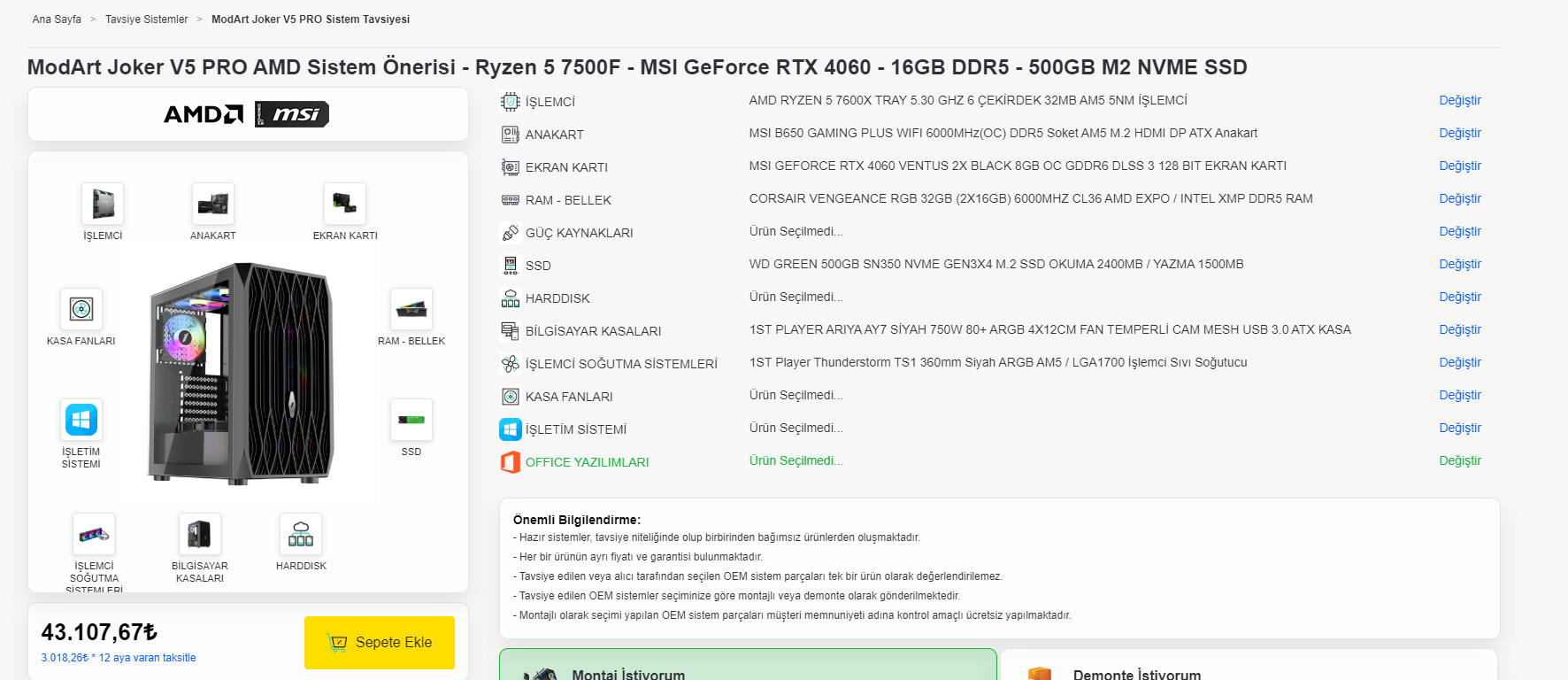Click the İŞLEMCİ chip icon in the parts list

[511, 102]
